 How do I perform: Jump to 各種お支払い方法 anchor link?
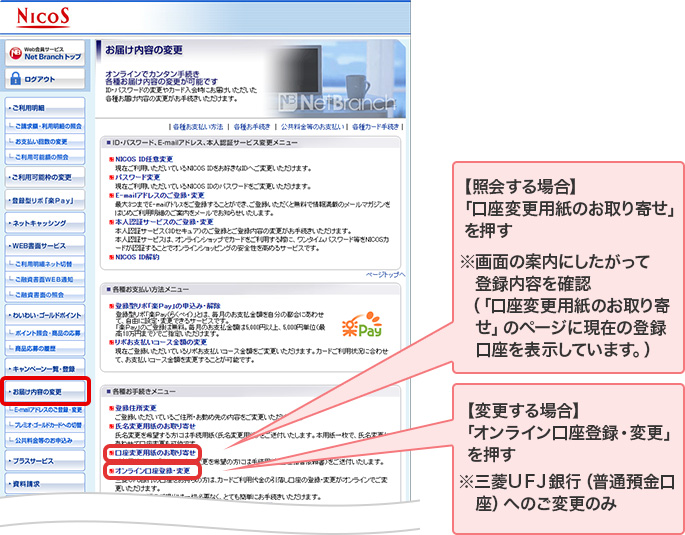pyautogui.click(x=198, y=127)
